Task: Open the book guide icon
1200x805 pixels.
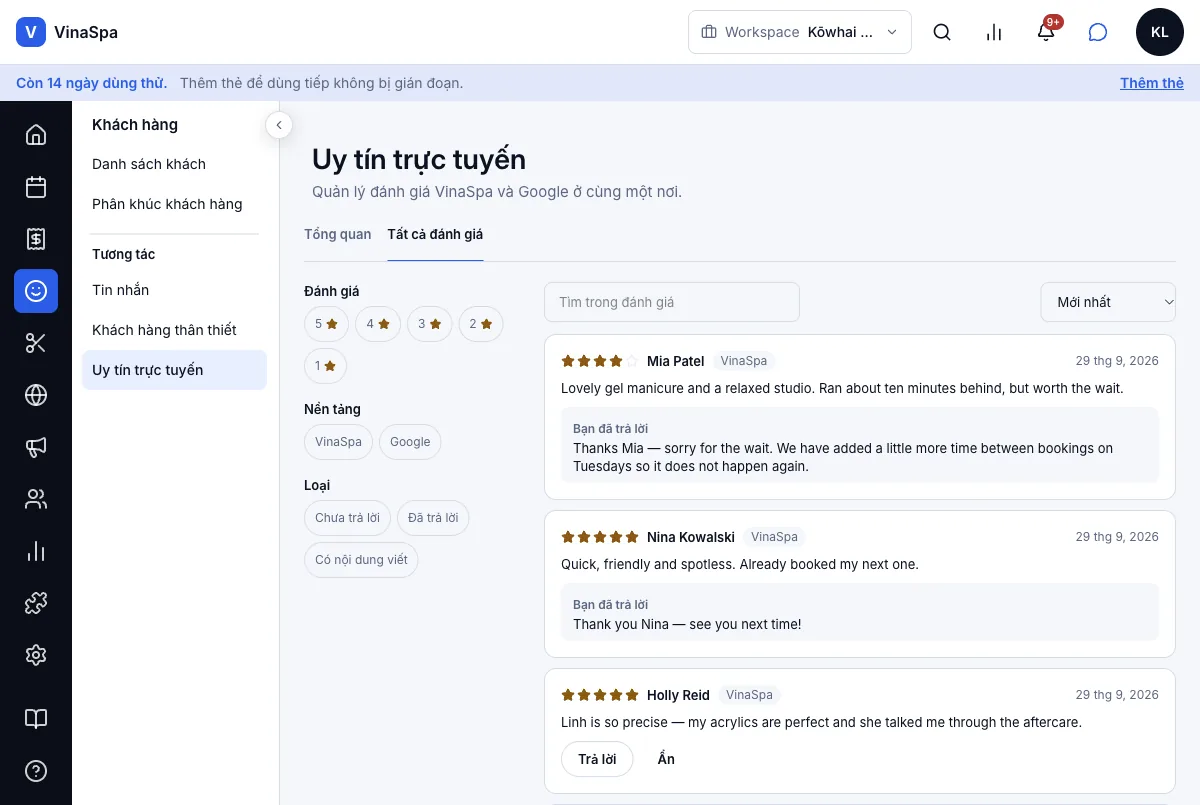Action: coord(36,719)
